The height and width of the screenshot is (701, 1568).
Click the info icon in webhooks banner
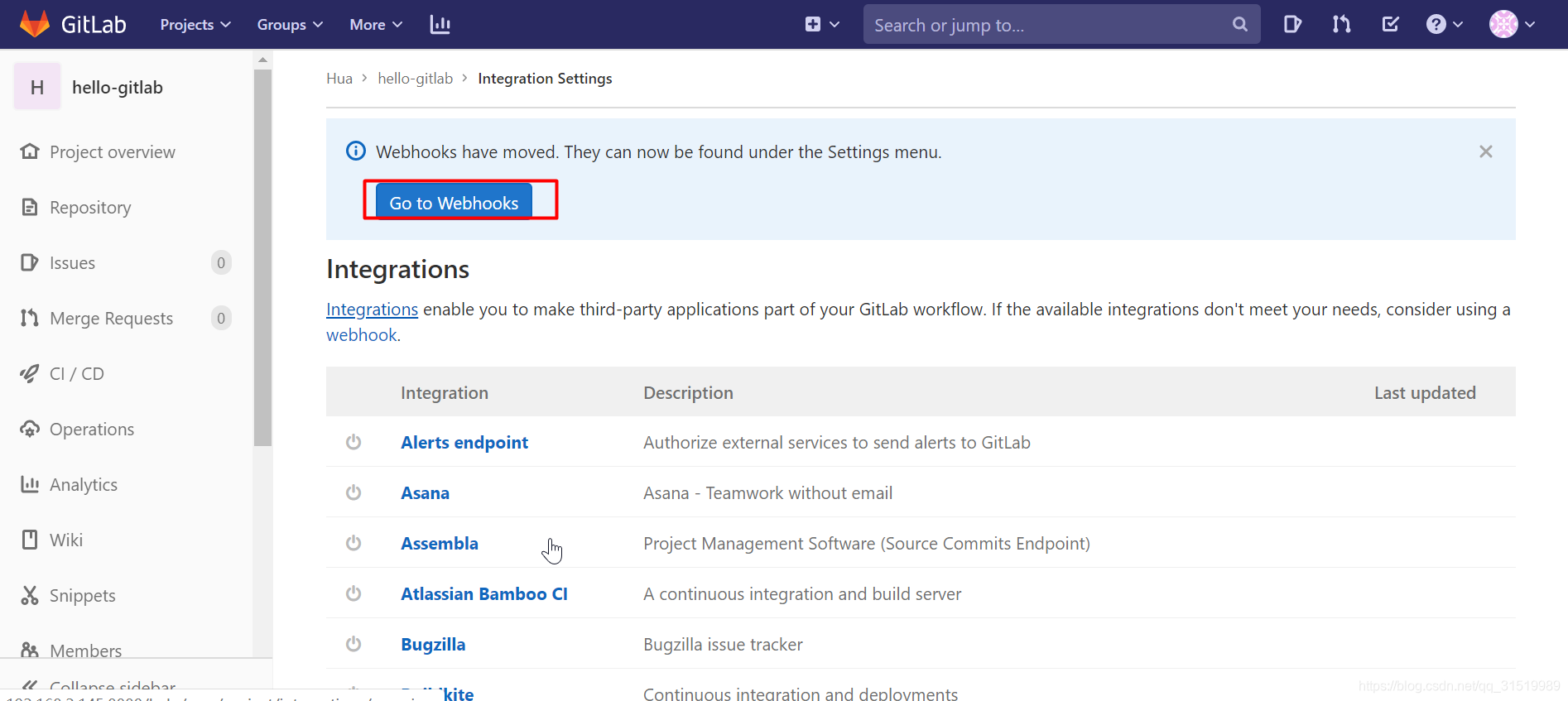[x=356, y=151]
